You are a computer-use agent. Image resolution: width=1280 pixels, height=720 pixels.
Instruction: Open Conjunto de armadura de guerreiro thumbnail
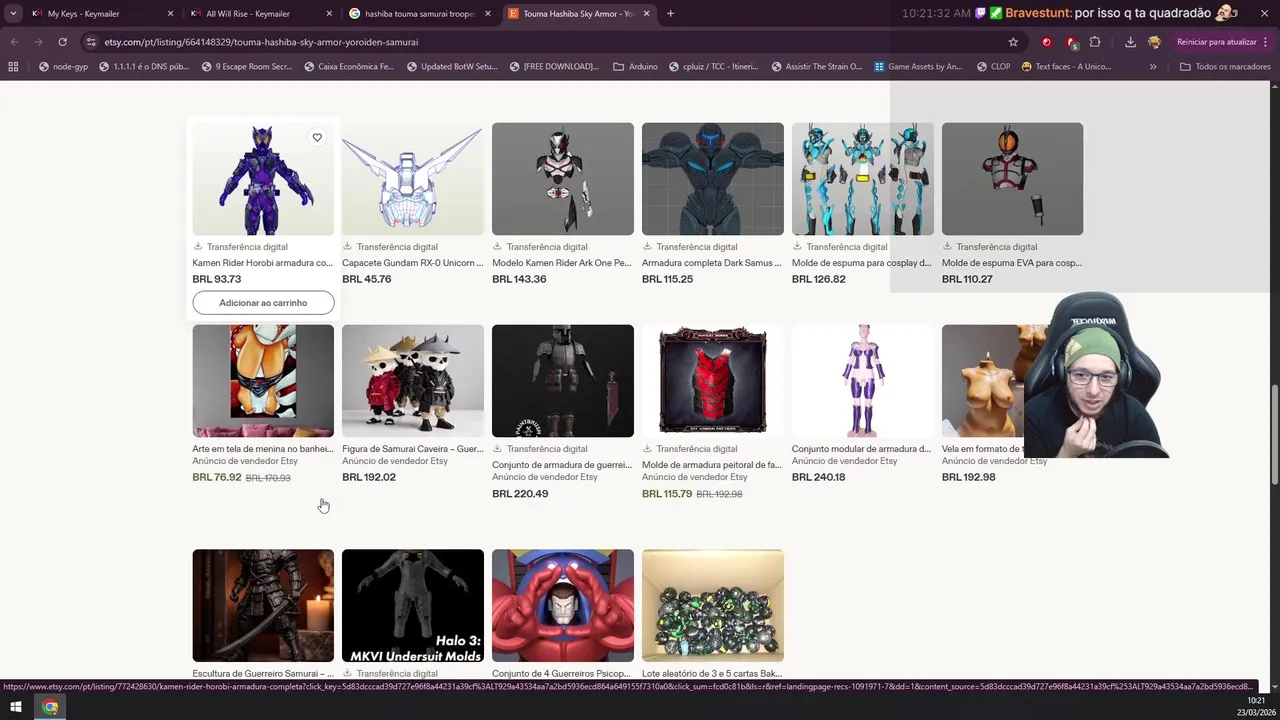563,381
